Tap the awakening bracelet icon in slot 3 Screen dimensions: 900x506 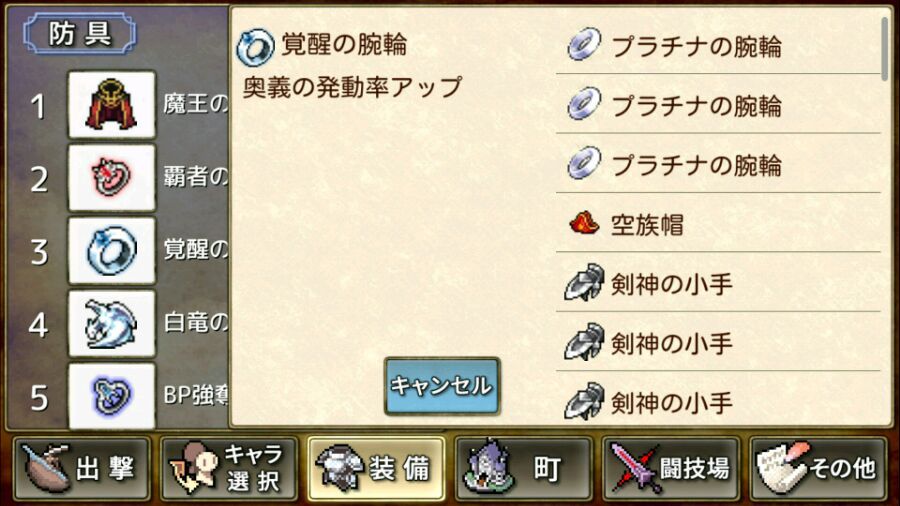(112, 250)
